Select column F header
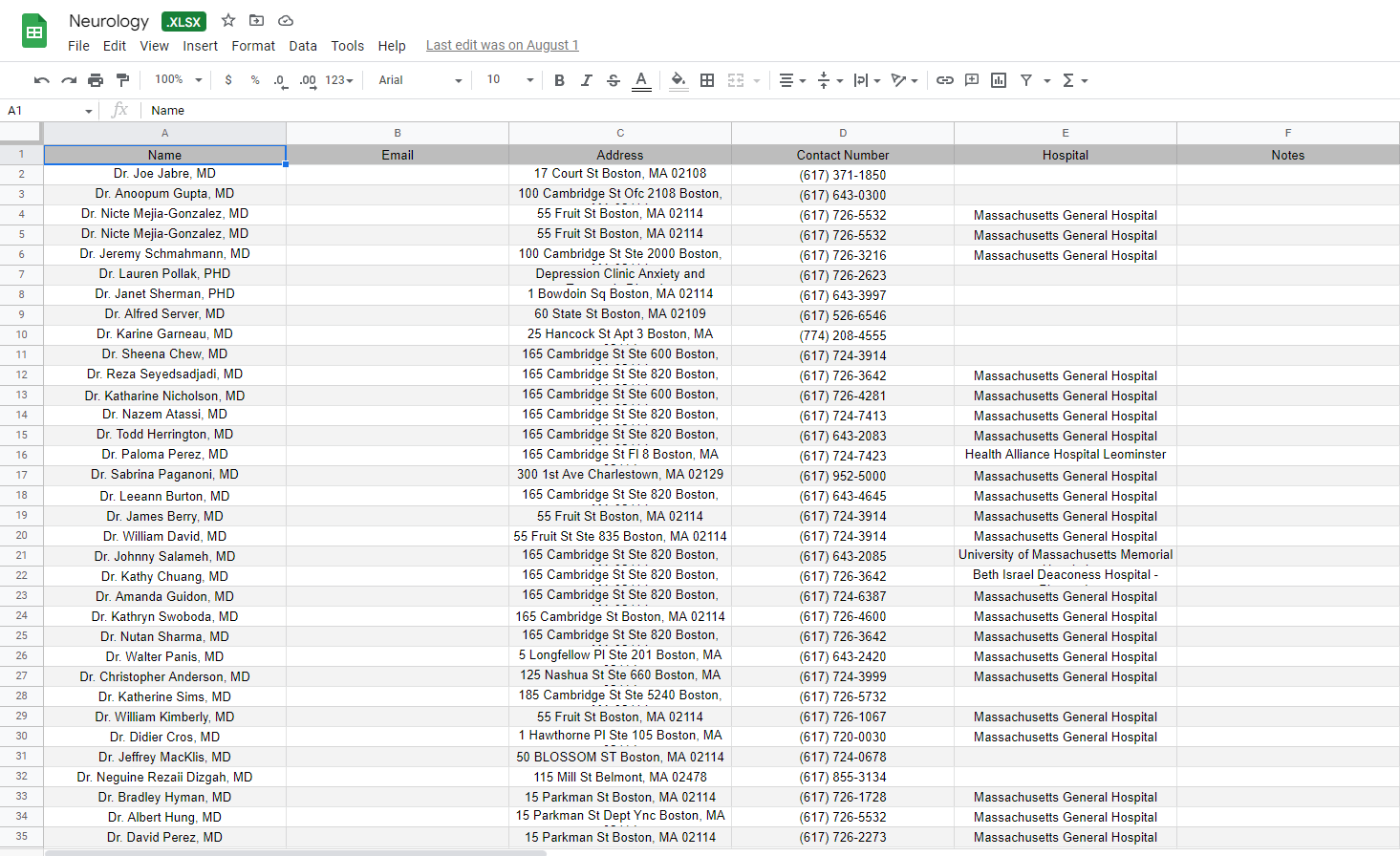The width and height of the screenshot is (1400, 856). (x=1288, y=133)
